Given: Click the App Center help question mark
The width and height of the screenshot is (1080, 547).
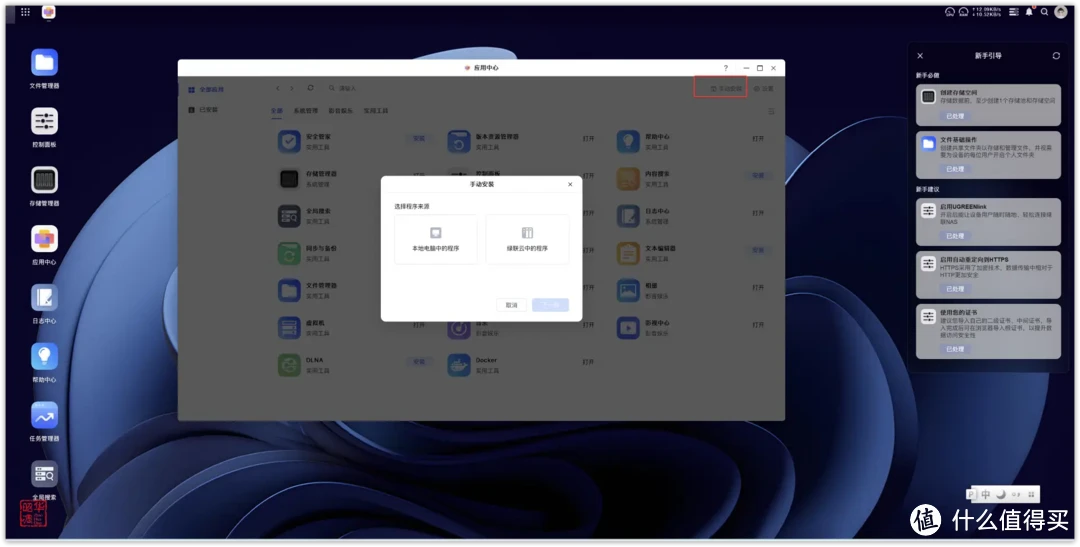Looking at the screenshot, I should pyautogui.click(x=726, y=68).
